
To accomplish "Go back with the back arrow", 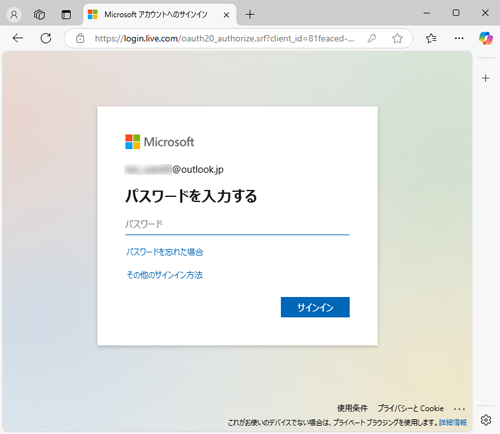I will pyautogui.click(x=18, y=38).
